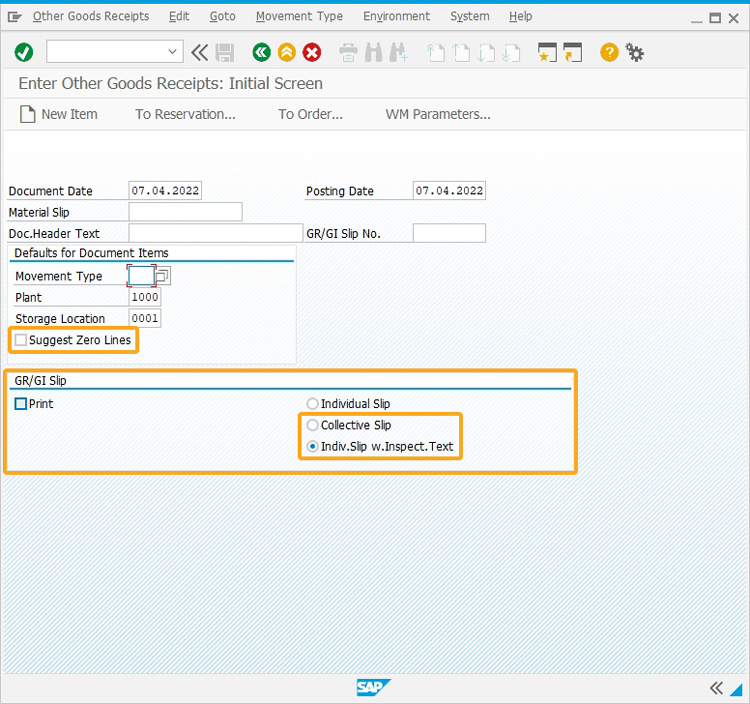750x704 pixels.
Task: Click the First Page icon
Action: click(x=435, y=53)
